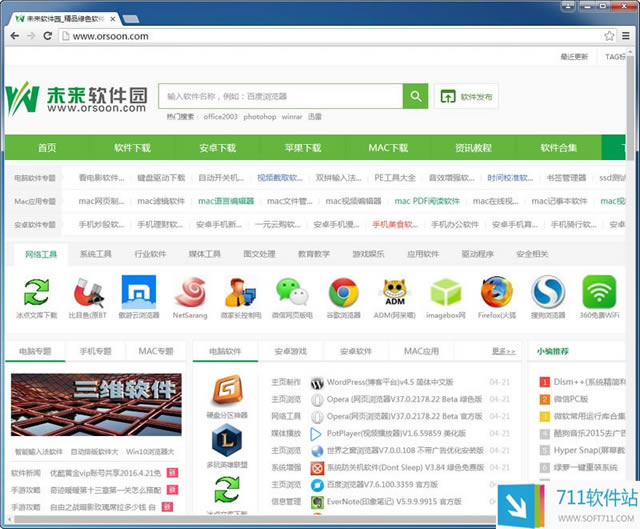The height and width of the screenshot is (529, 640).
Task: Open the 软件合集 navigation item
Action: (559, 148)
